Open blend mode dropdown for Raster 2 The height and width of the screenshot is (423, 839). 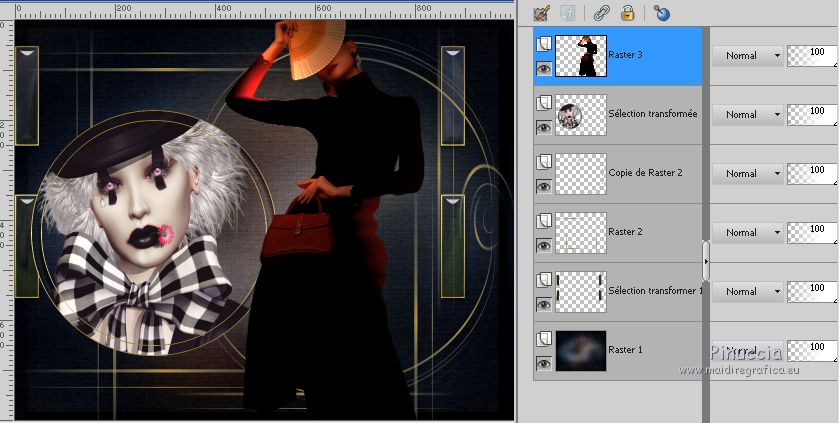point(747,232)
